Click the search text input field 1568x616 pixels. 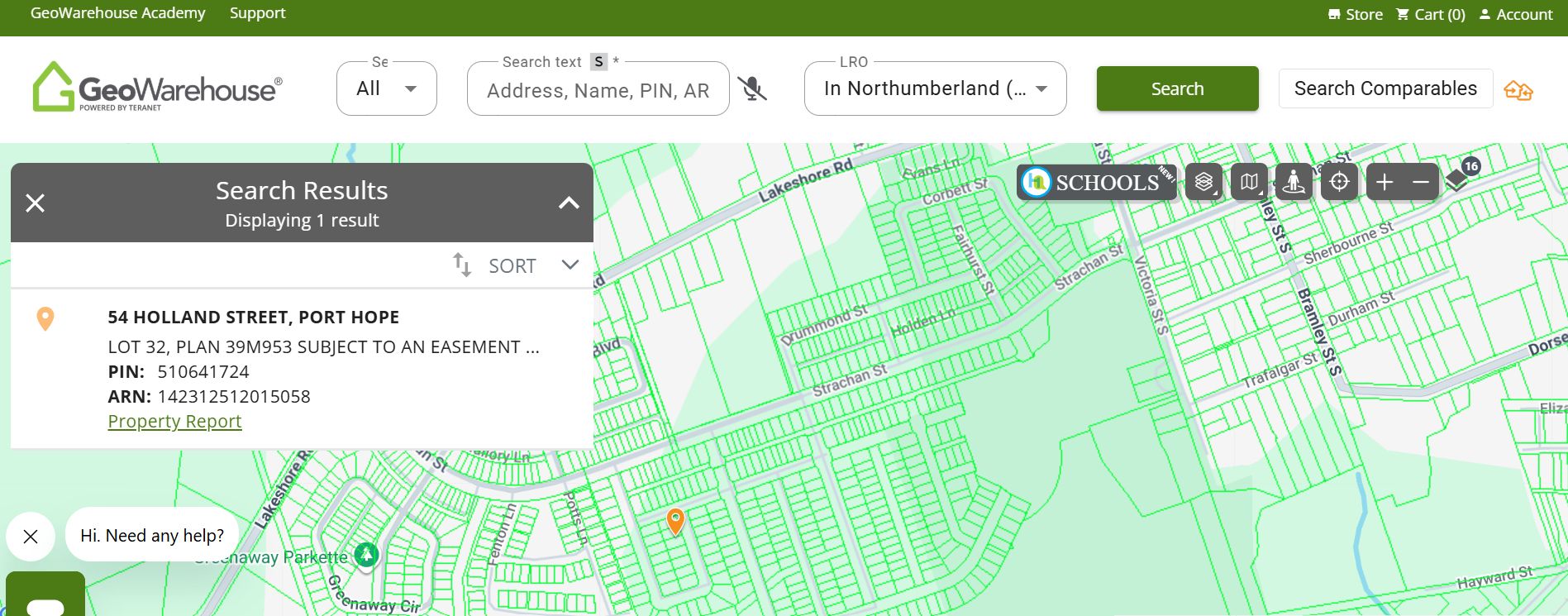click(598, 90)
